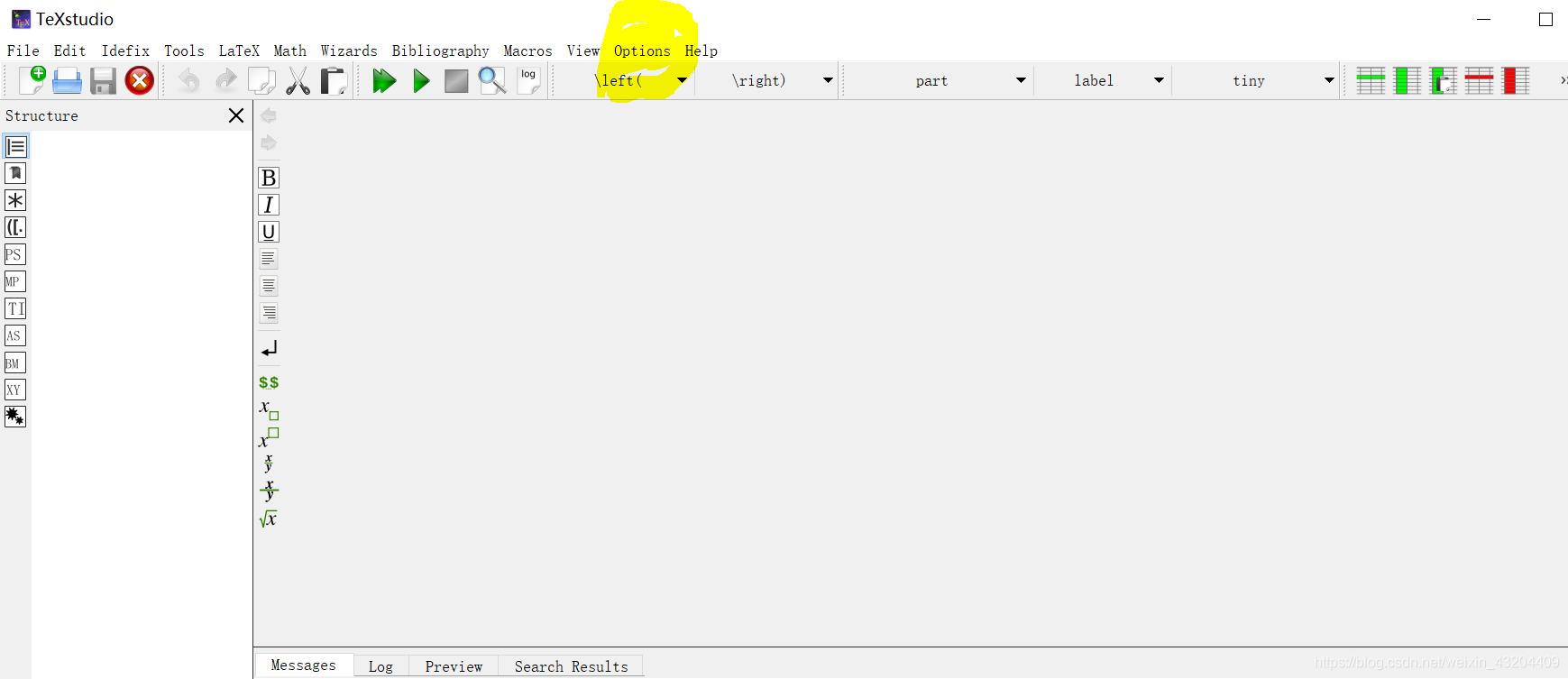This screenshot has height=679, width=1568.
Task: Switch to the Preview tab
Action: coord(454,666)
